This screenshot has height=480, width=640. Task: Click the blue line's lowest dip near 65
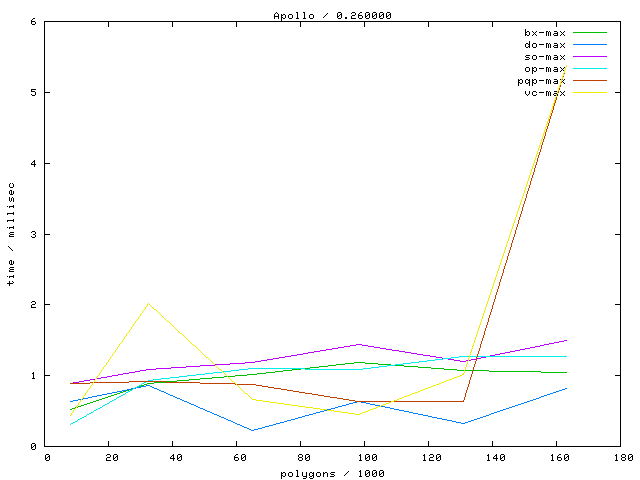pos(254,430)
